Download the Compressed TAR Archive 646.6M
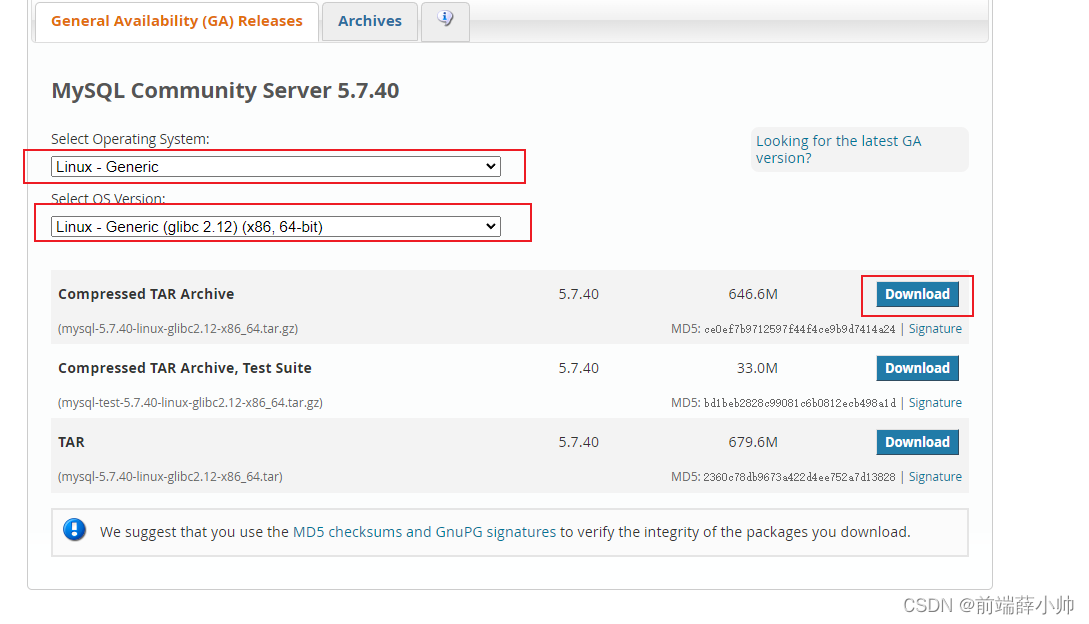This screenshot has height=624, width=1089. [x=917, y=294]
